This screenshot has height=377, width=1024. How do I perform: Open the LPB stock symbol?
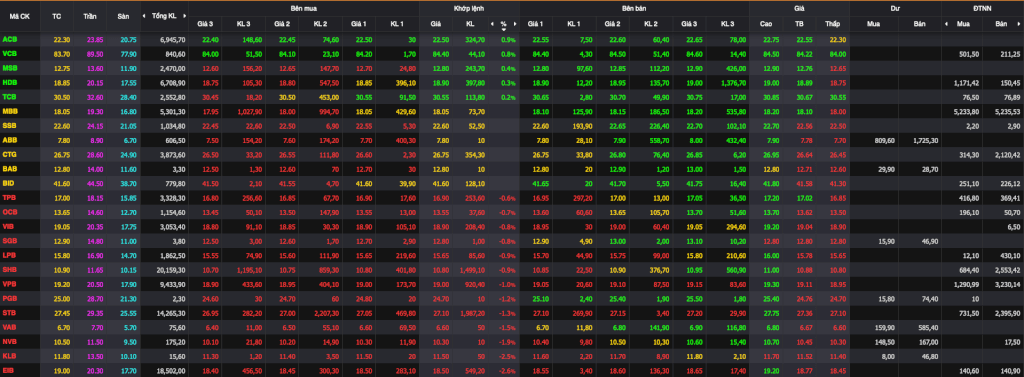[x=10, y=255]
